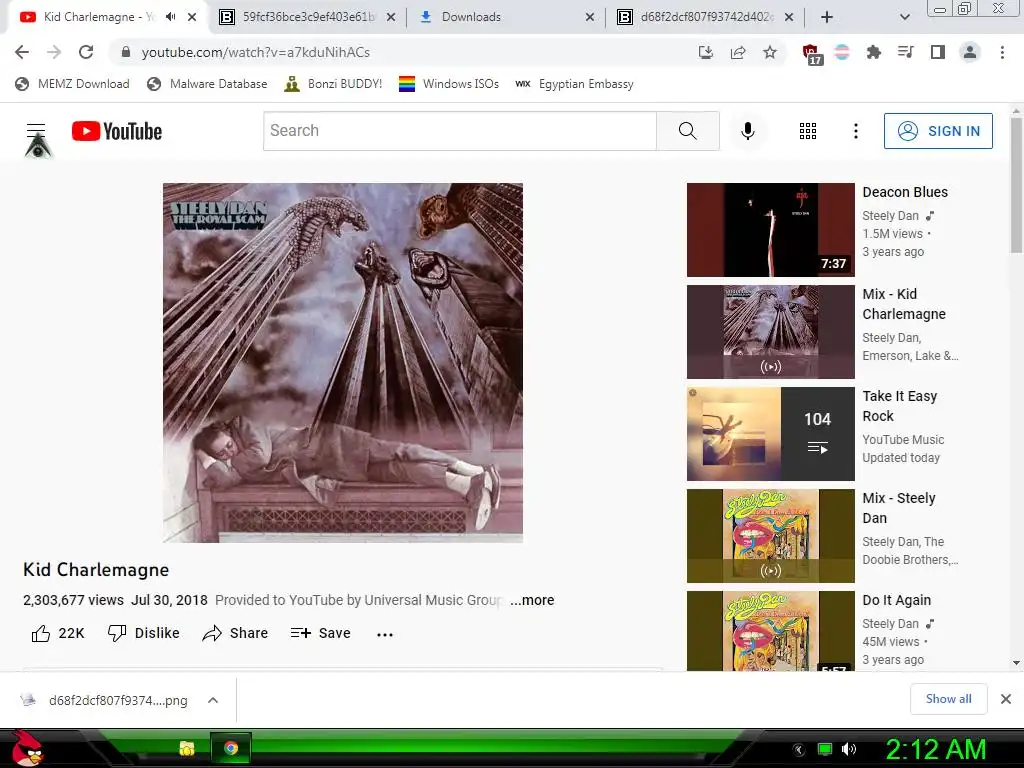Viewport: 1024px width, 768px height.
Task: Click the 2:12 AM clock
Action: click(x=935, y=750)
